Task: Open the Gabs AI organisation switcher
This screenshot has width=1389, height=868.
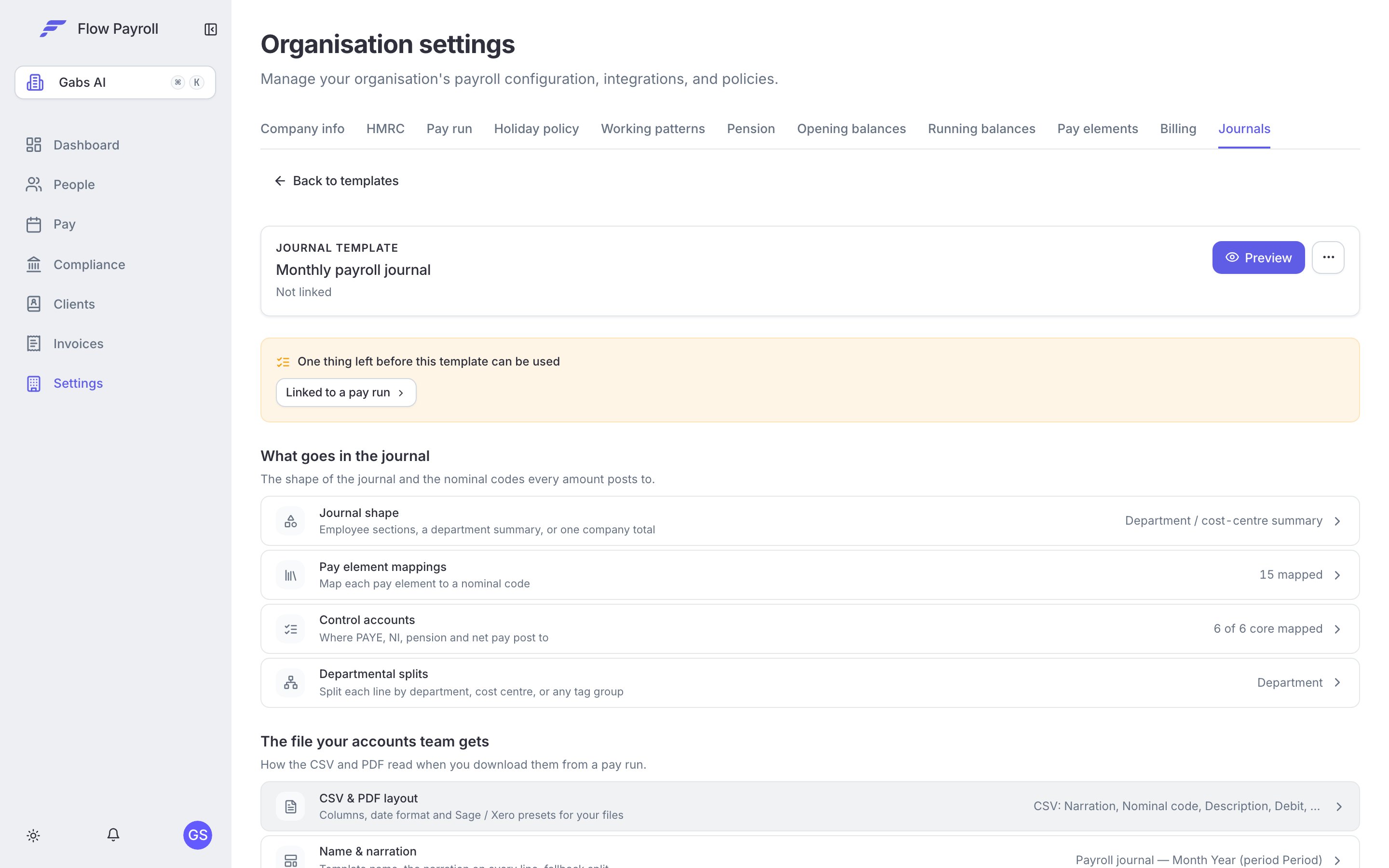Action: (115, 82)
